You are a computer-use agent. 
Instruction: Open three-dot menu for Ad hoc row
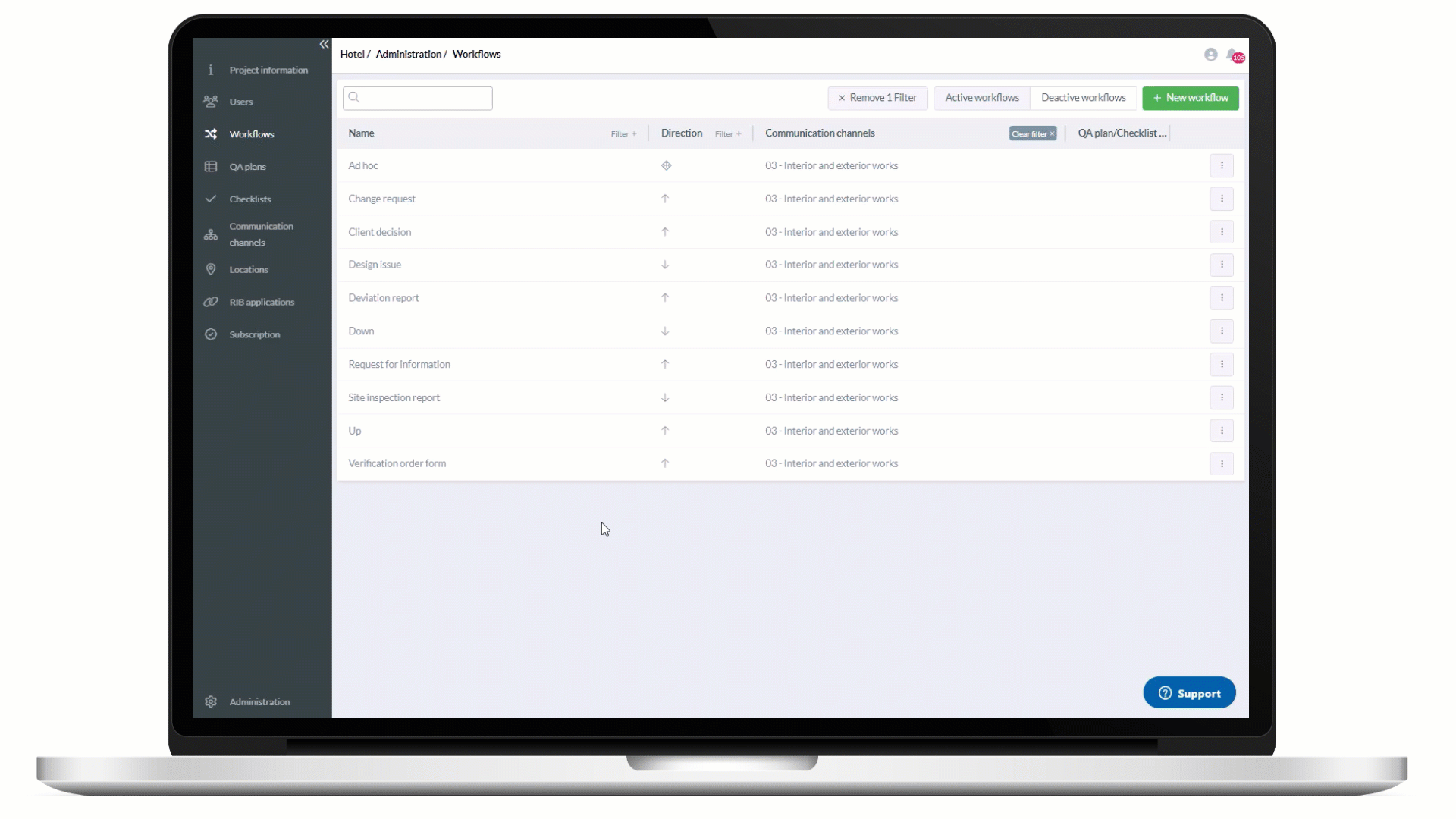pyautogui.click(x=1222, y=166)
